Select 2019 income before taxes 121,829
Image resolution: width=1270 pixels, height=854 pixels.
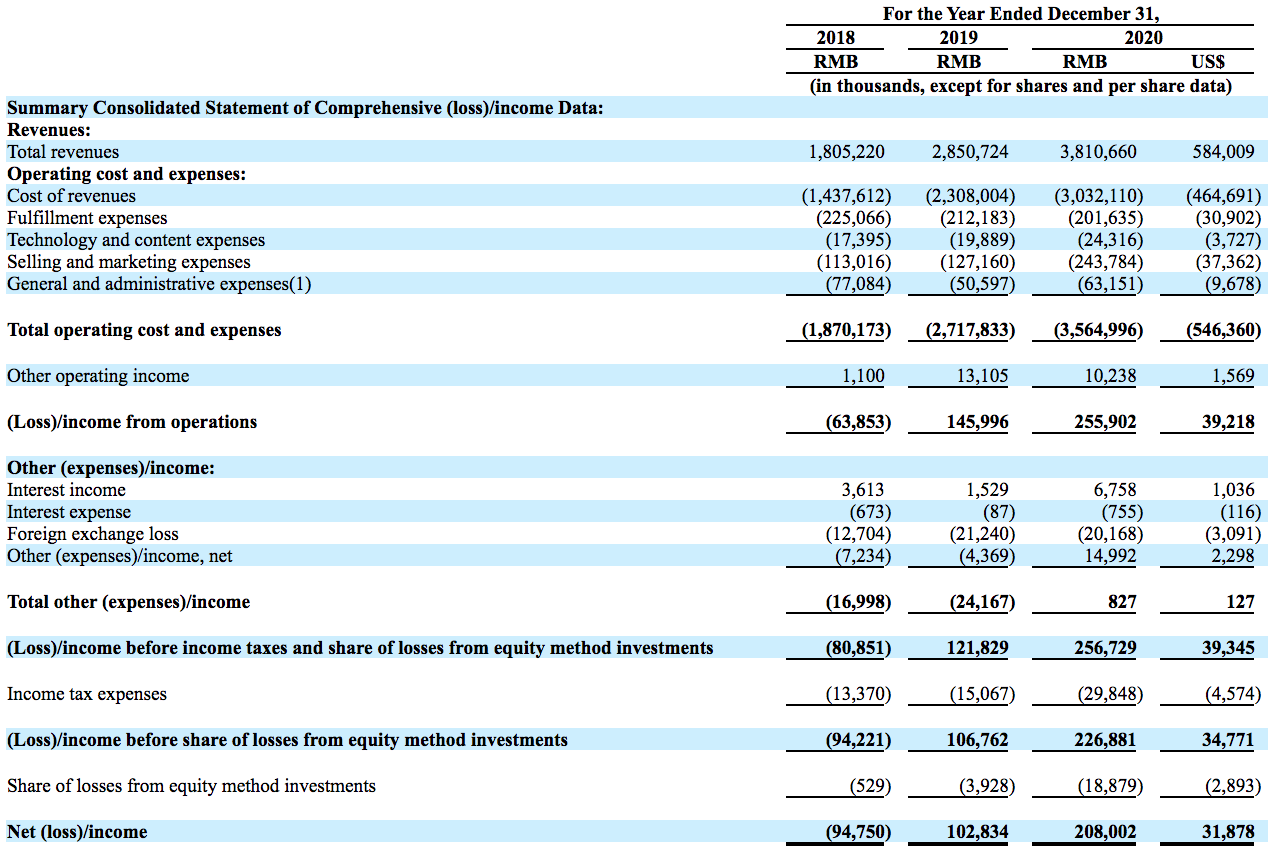[x=978, y=648]
